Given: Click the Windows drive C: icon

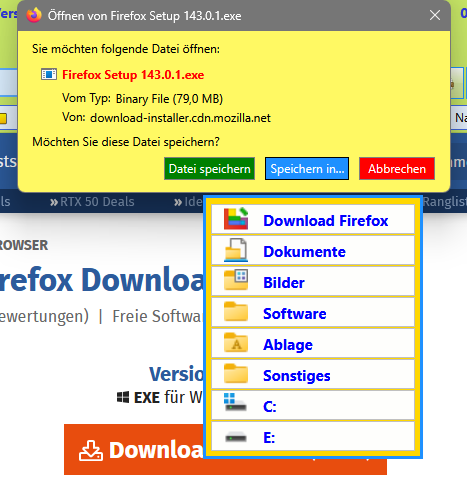Looking at the screenshot, I should click(x=235, y=402).
